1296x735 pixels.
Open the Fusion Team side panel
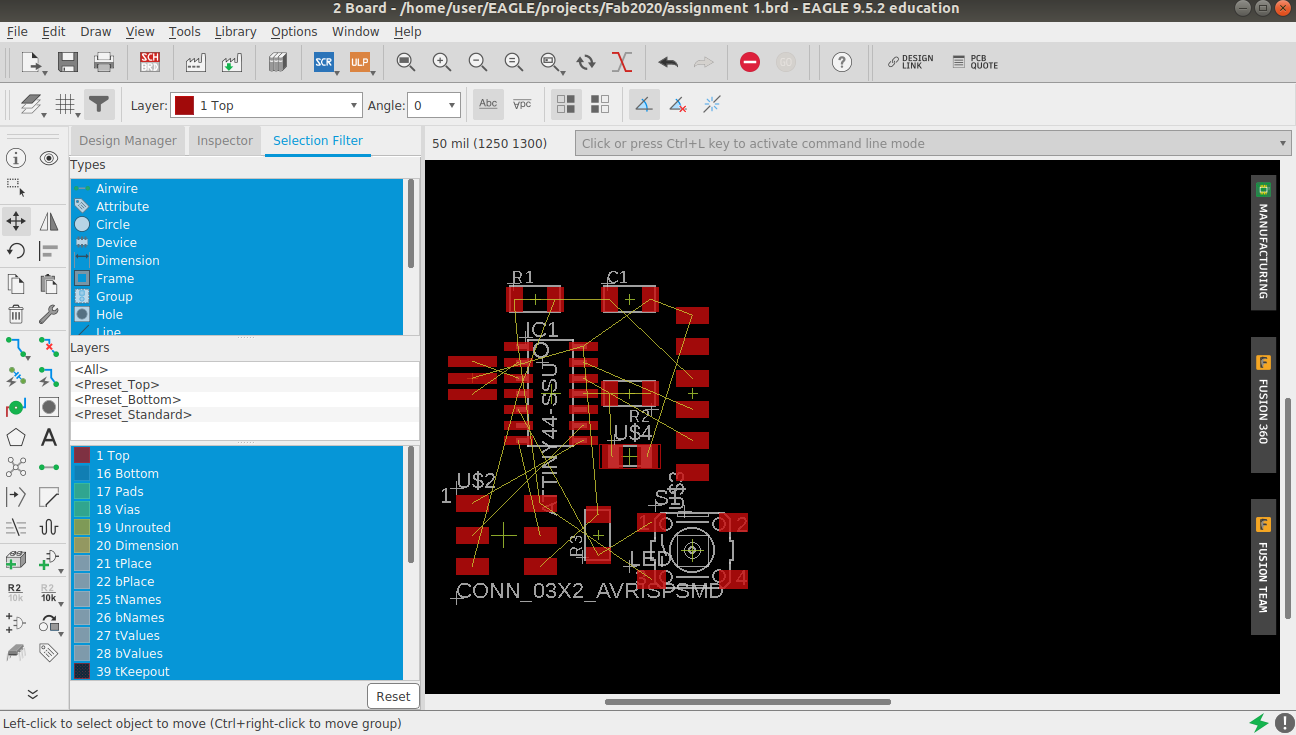[1263, 566]
